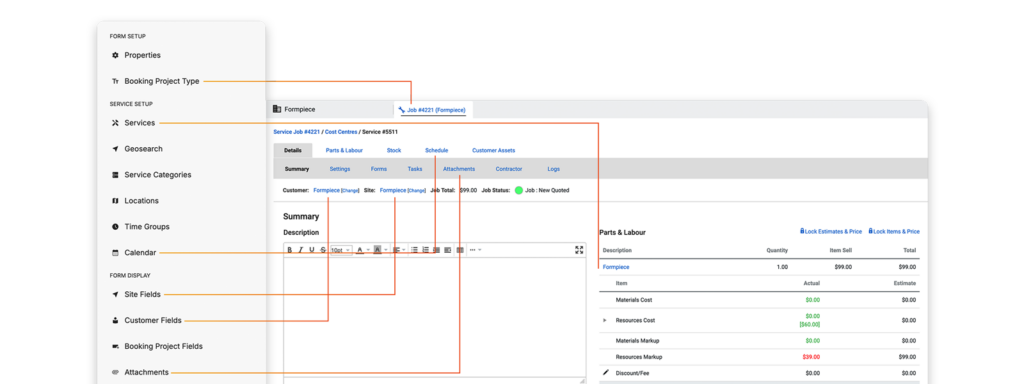Toggle strikethrough formatting in editor toolbar
The image size is (1024, 384).
323,249
